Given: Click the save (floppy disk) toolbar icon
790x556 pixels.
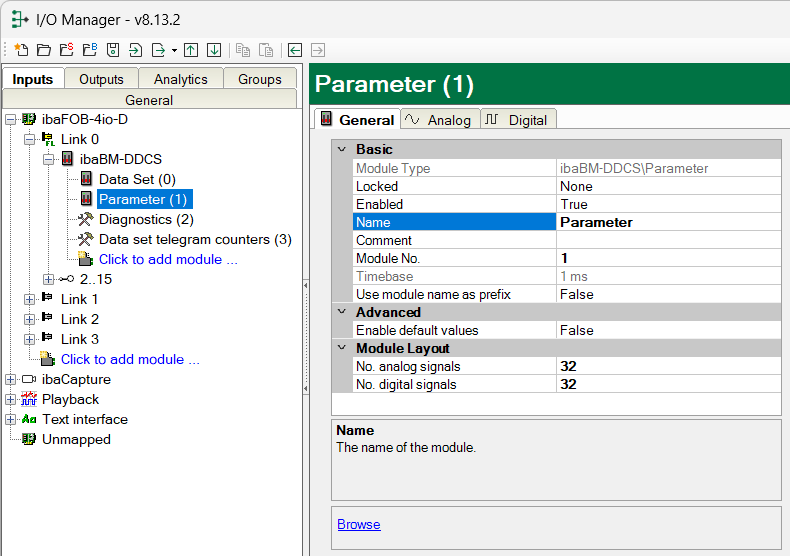Looking at the screenshot, I should [113, 49].
